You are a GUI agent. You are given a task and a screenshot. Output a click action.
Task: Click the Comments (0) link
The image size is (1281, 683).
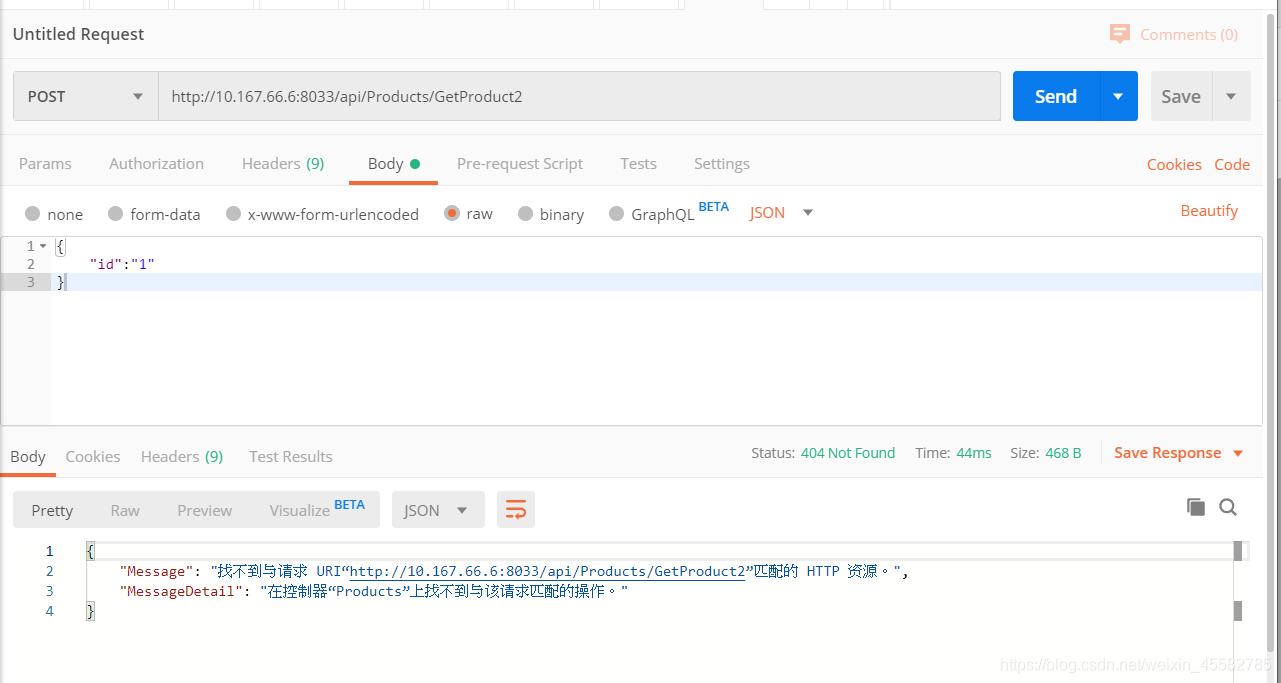(x=1189, y=34)
